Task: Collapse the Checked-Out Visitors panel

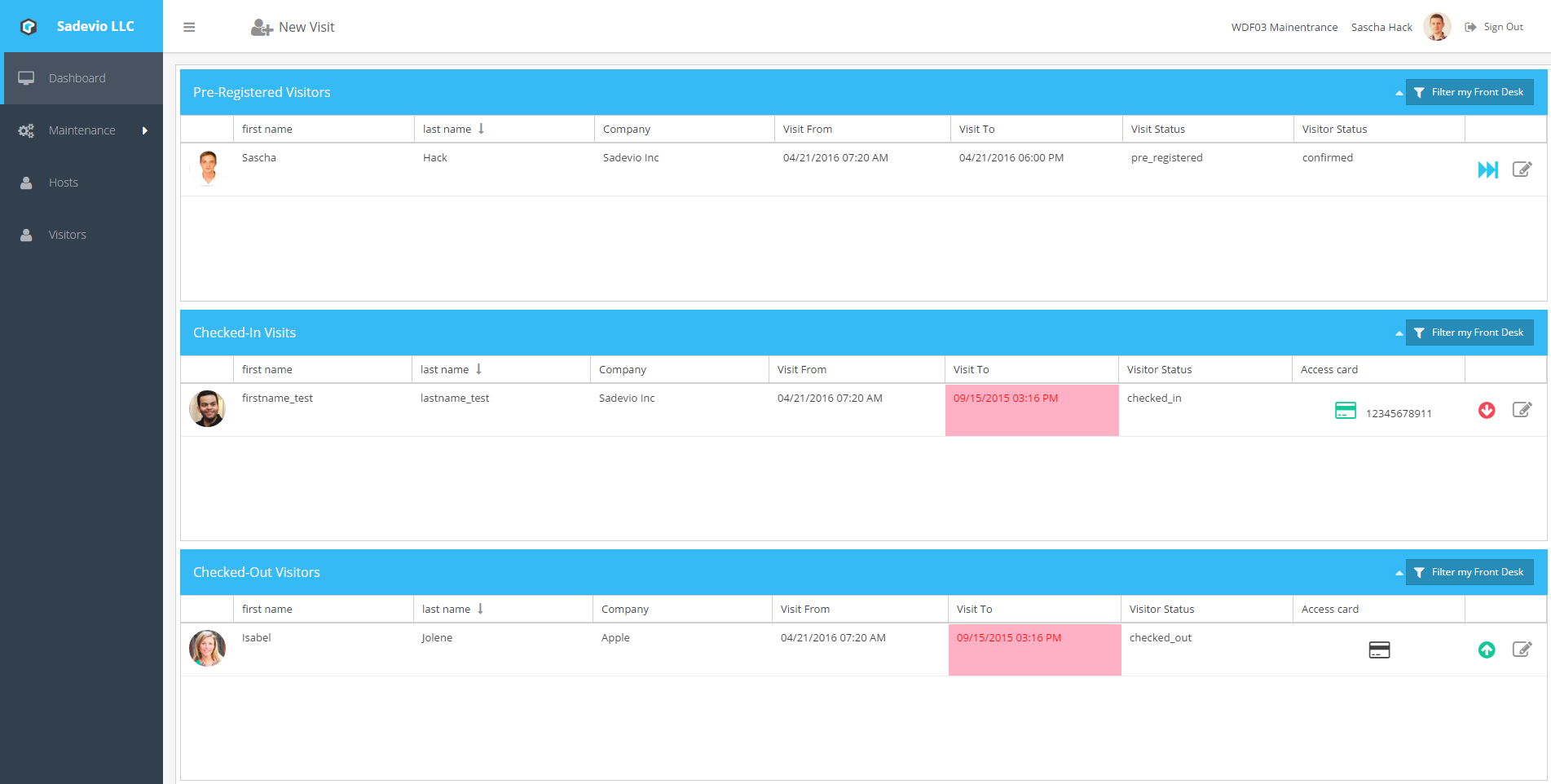Action: pos(1399,573)
